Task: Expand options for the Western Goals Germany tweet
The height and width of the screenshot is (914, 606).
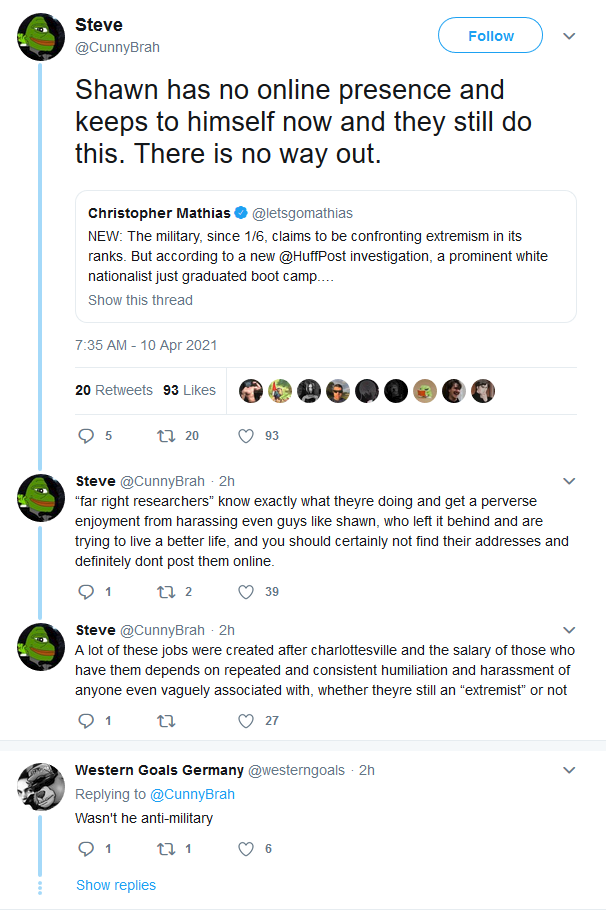Action: pos(569,770)
